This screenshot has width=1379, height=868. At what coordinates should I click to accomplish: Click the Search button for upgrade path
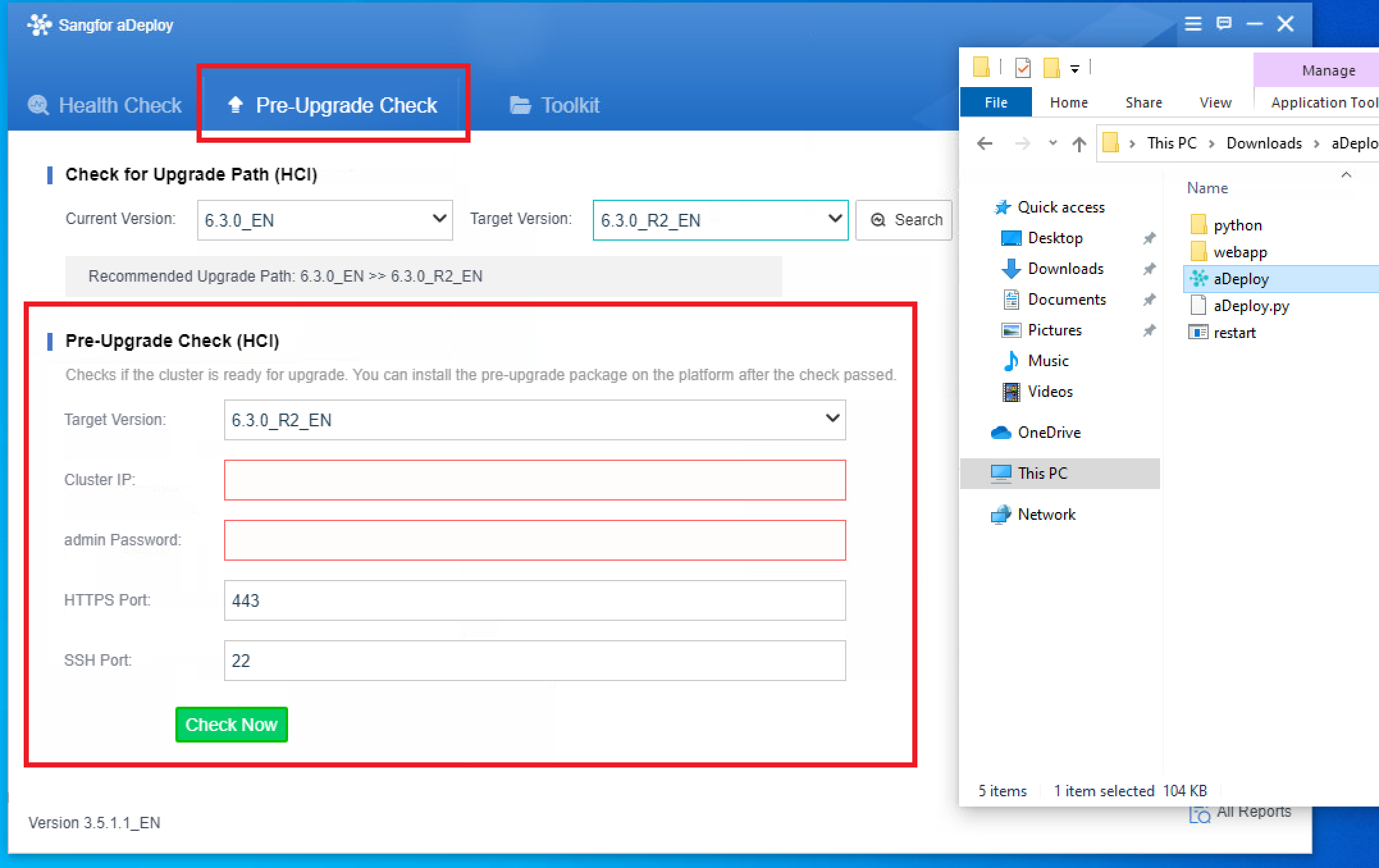[904, 220]
